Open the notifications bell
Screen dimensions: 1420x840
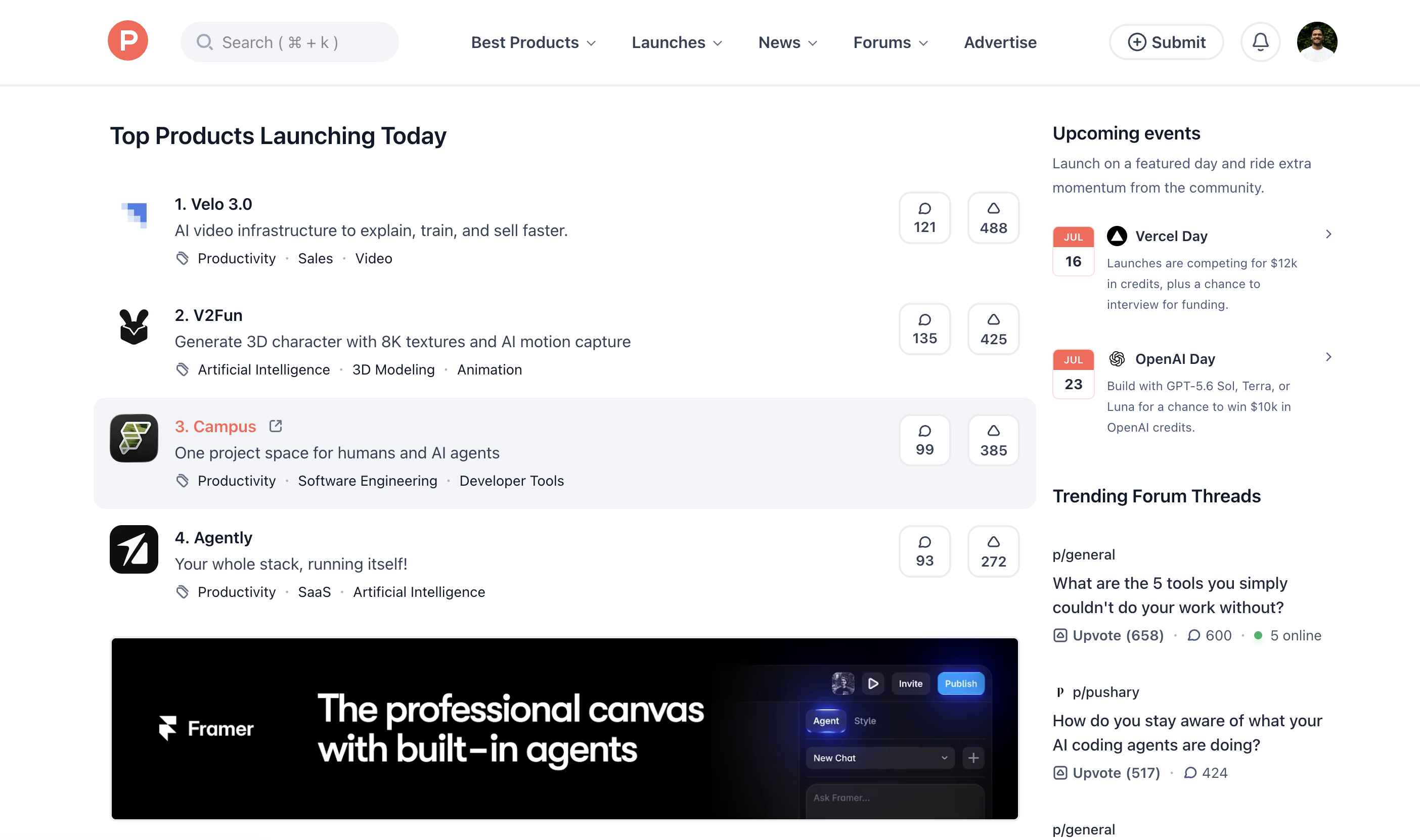1260,42
